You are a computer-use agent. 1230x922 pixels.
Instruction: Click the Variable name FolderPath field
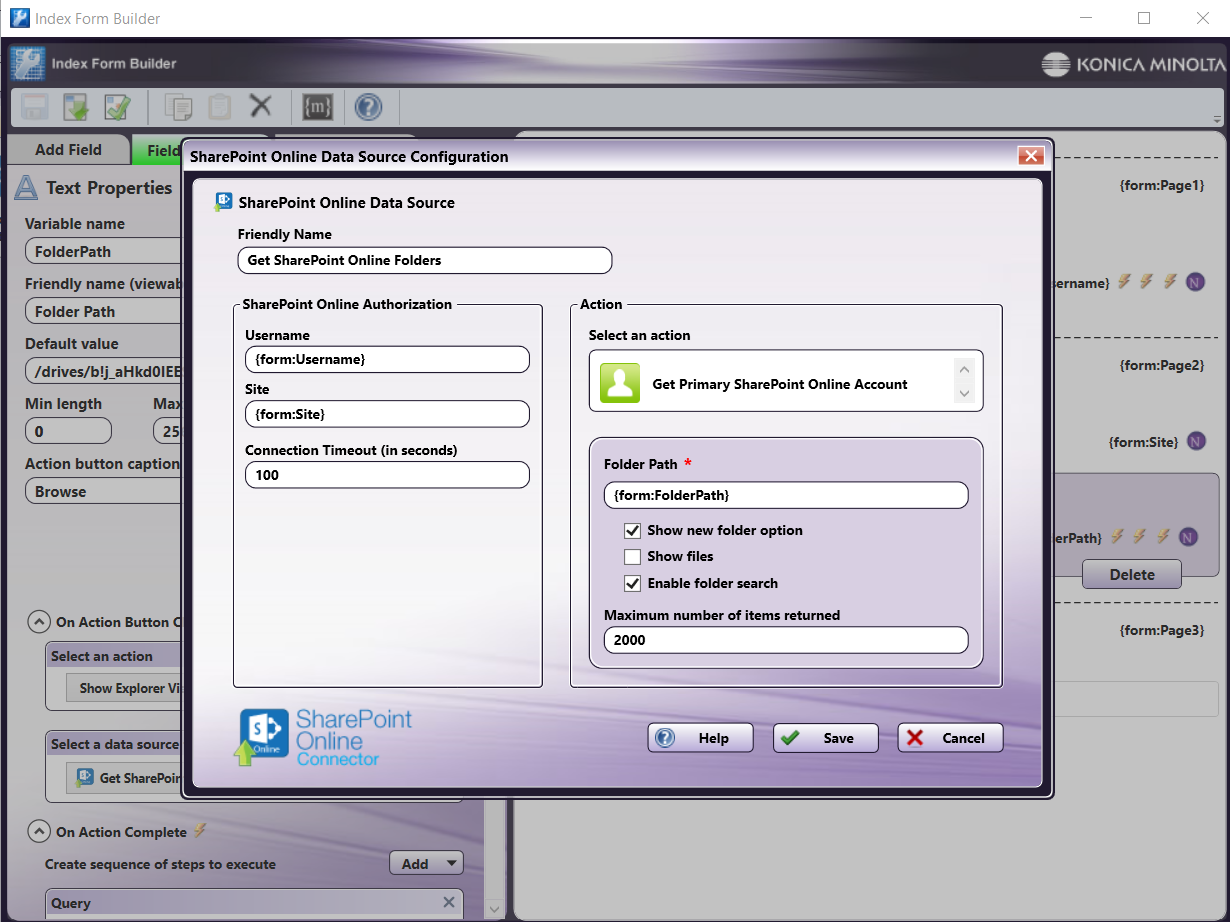tap(103, 251)
